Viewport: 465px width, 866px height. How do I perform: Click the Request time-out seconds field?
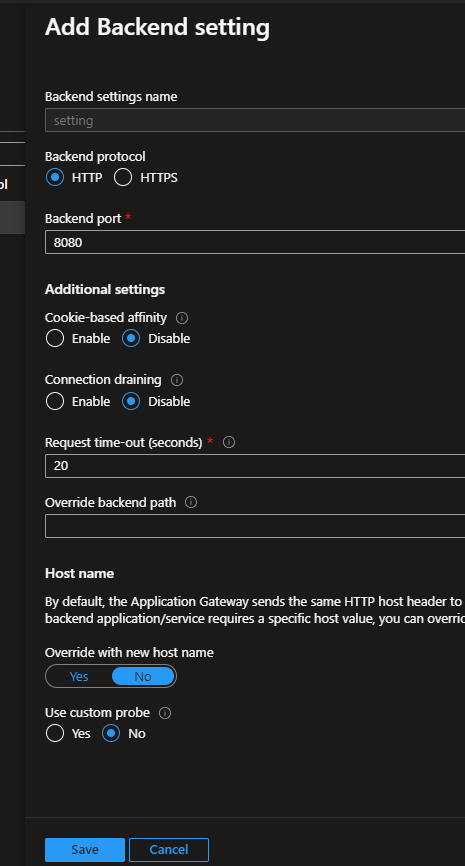(x=255, y=466)
